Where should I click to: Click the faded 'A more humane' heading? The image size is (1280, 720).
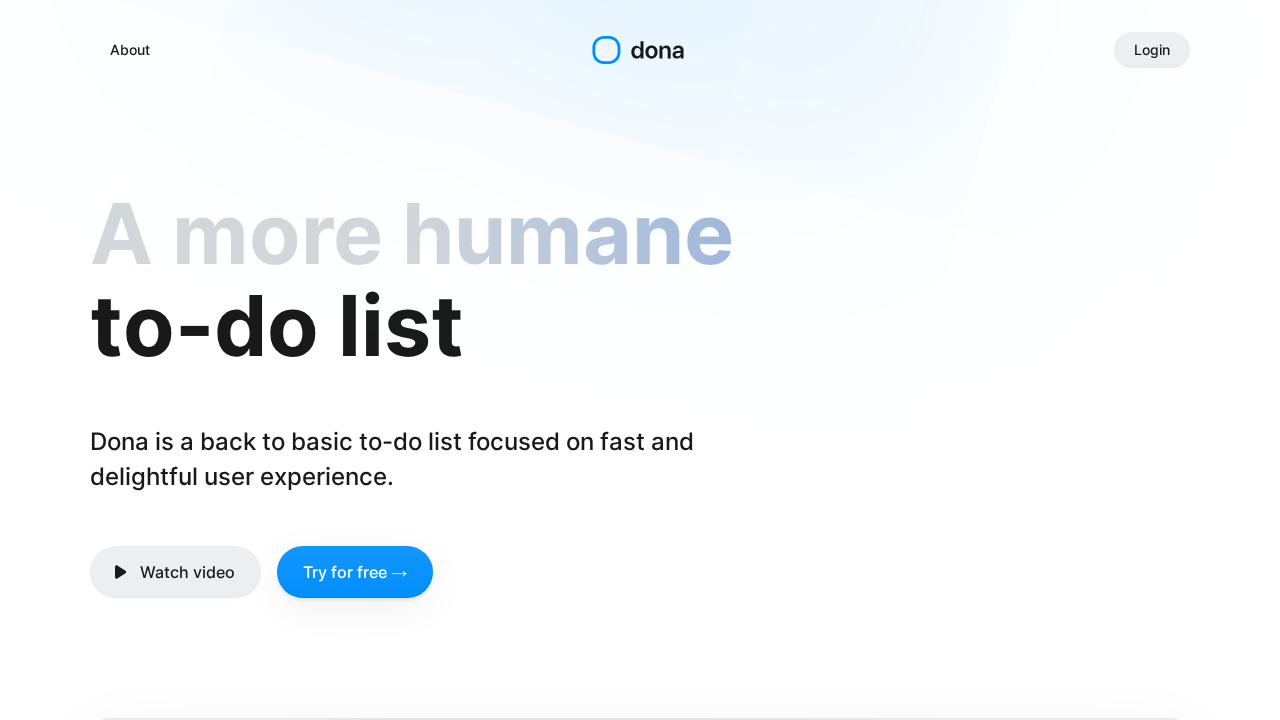pyautogui.click(x=411, y=234)
